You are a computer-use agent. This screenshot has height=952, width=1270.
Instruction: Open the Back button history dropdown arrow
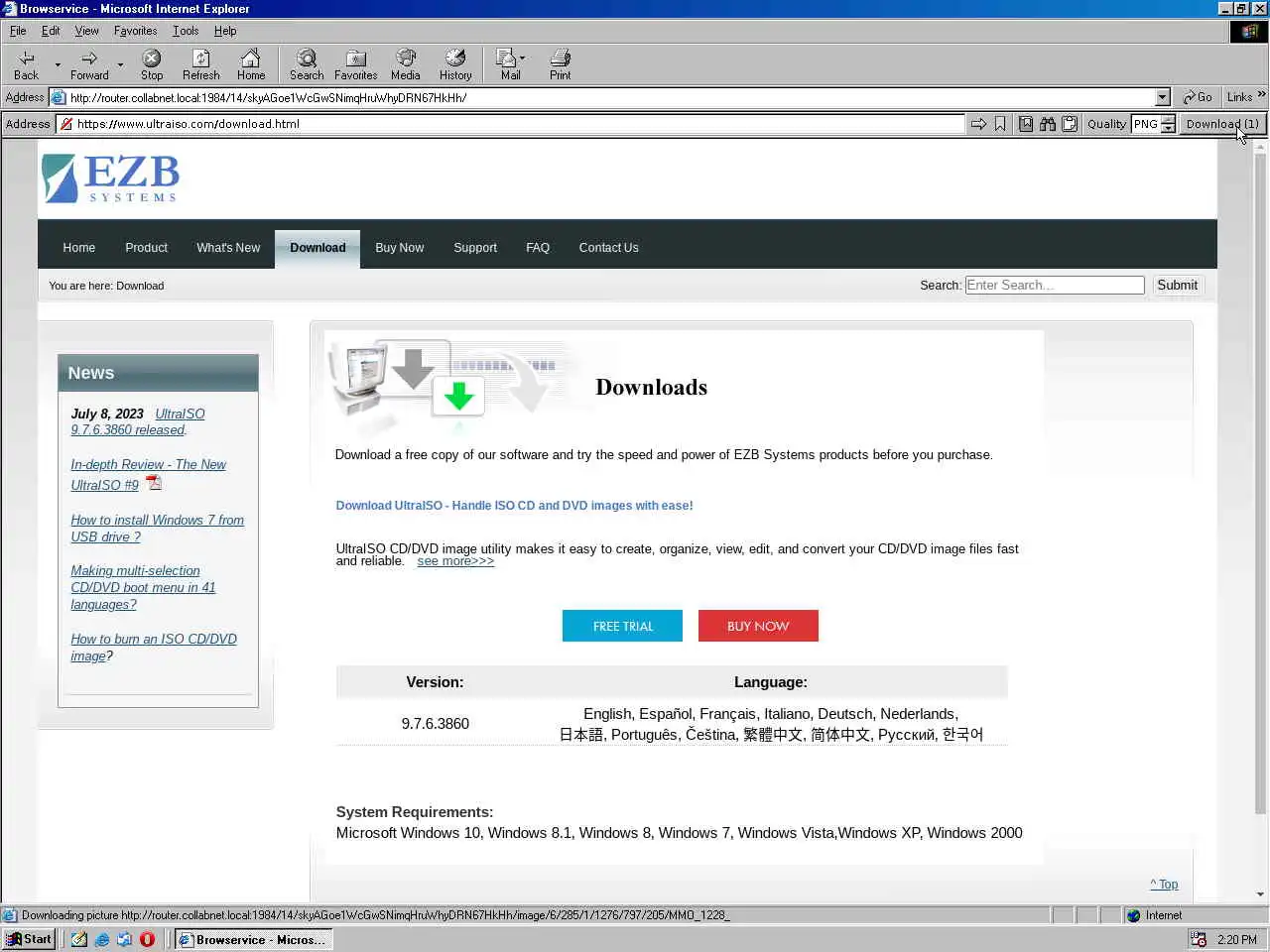click(x=58, y=65)
